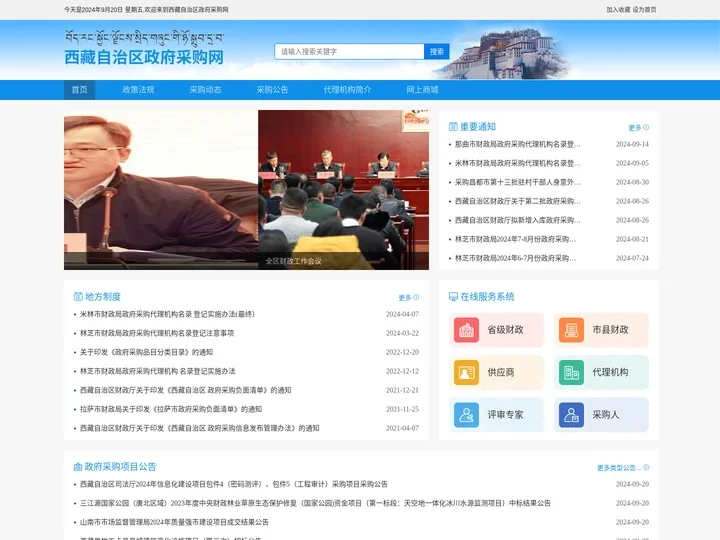Open 西藏自治区司法厅2024年信息化建设项目 announcement

[234, 484]
